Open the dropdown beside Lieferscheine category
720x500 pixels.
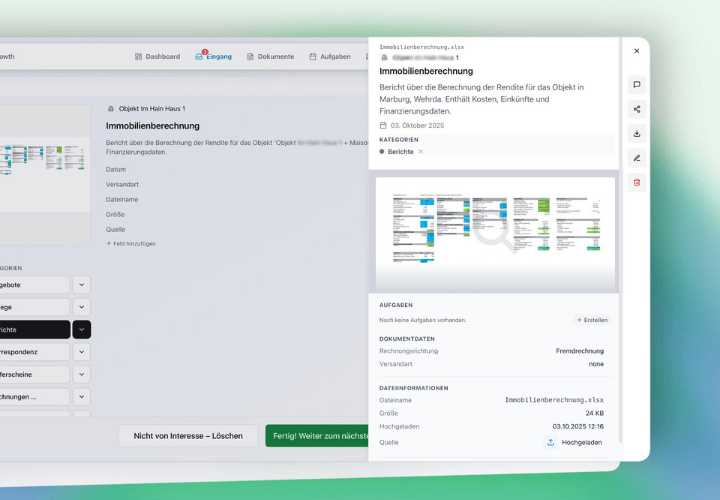[82, 375]
